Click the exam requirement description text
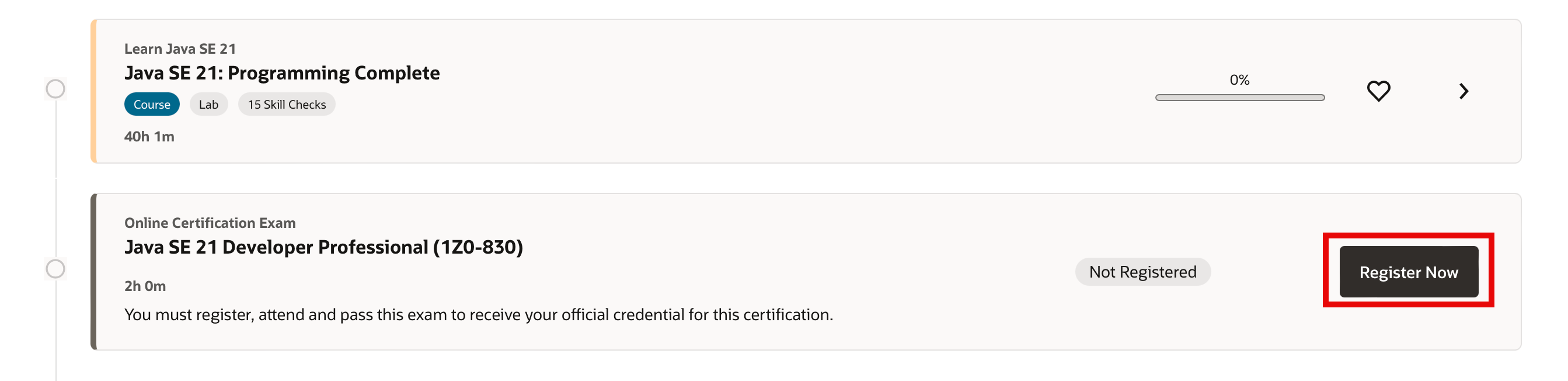This screenshot has height=381, width=1568. pyautogui.click(x=478, y=314)
